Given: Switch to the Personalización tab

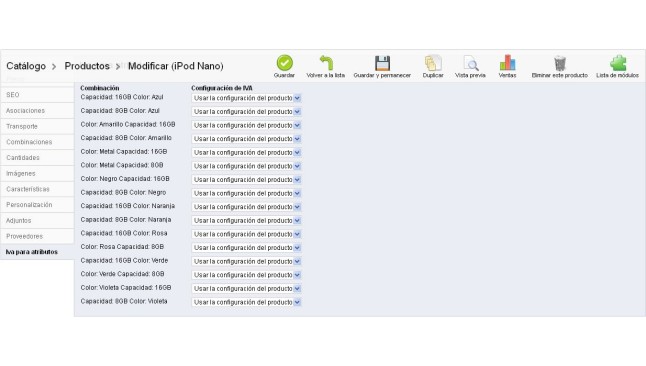Looking at the screenshot, I should click(x=37, y=205).
